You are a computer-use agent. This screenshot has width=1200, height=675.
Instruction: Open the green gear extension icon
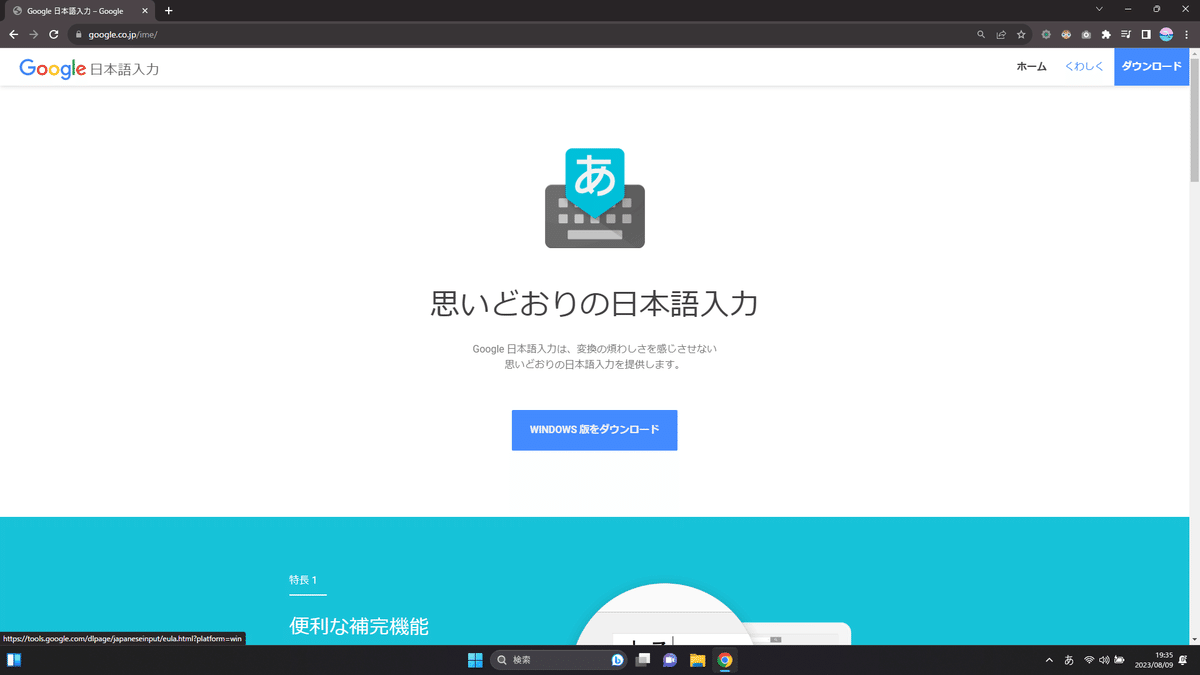coord(1046,34)
